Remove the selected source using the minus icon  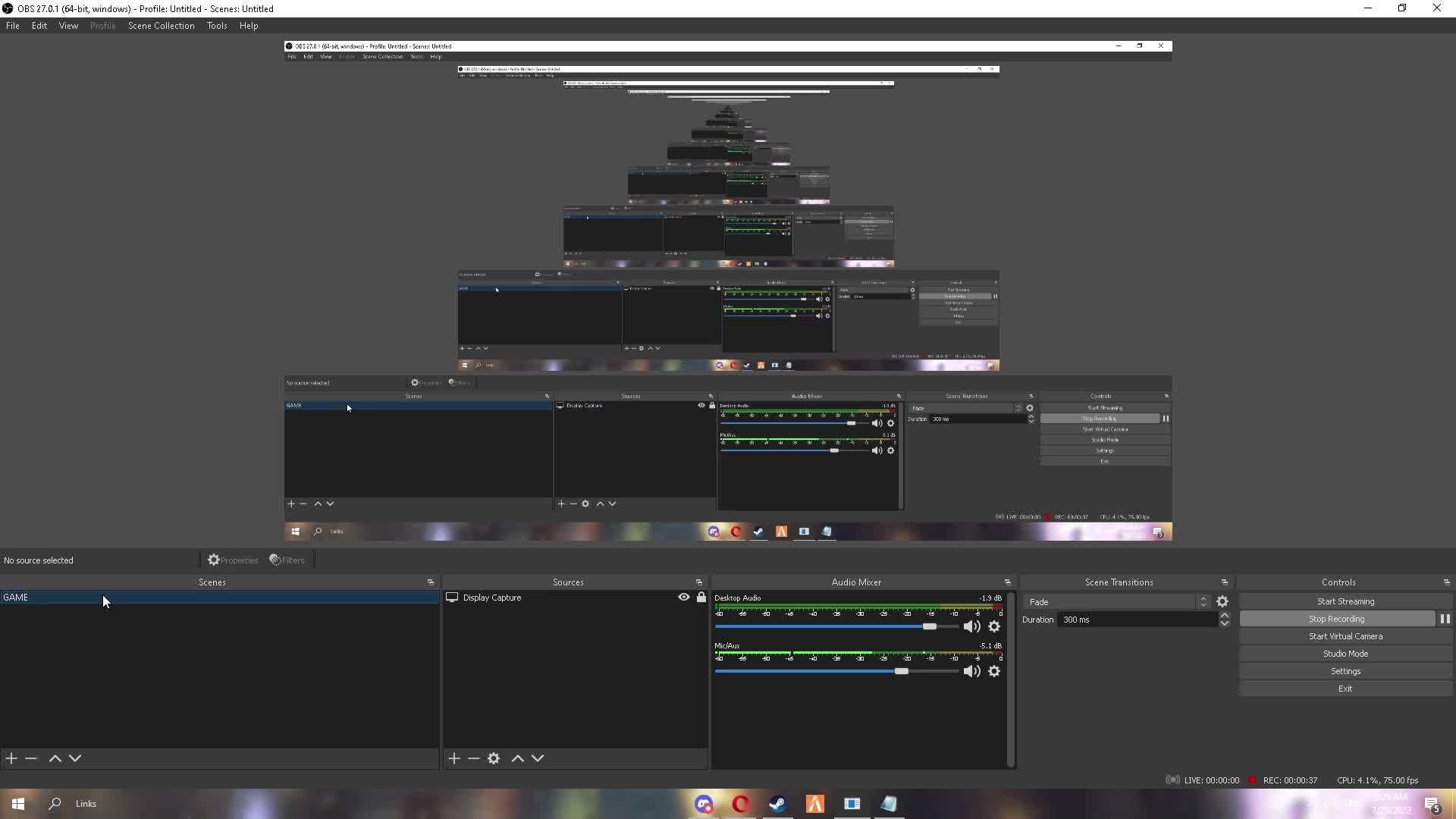473,758
